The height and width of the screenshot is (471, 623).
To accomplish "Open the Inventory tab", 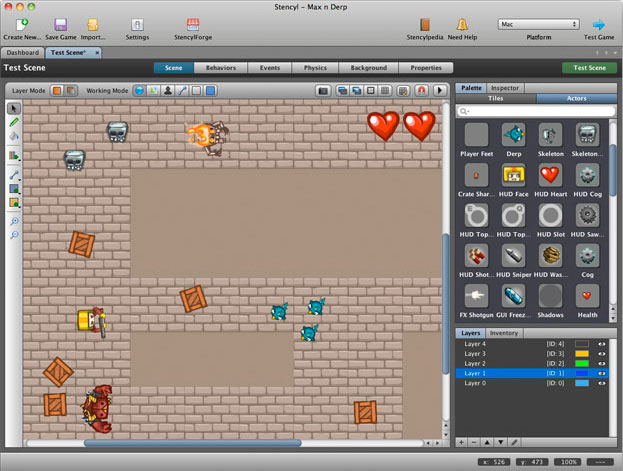I will pyautogui.click(x=504, y=332).
